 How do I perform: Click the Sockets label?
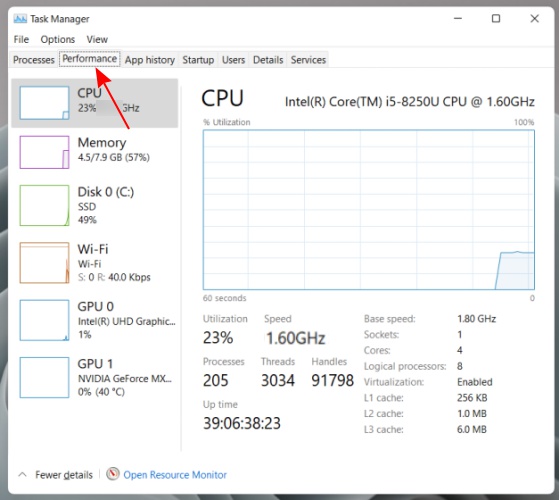381,335
